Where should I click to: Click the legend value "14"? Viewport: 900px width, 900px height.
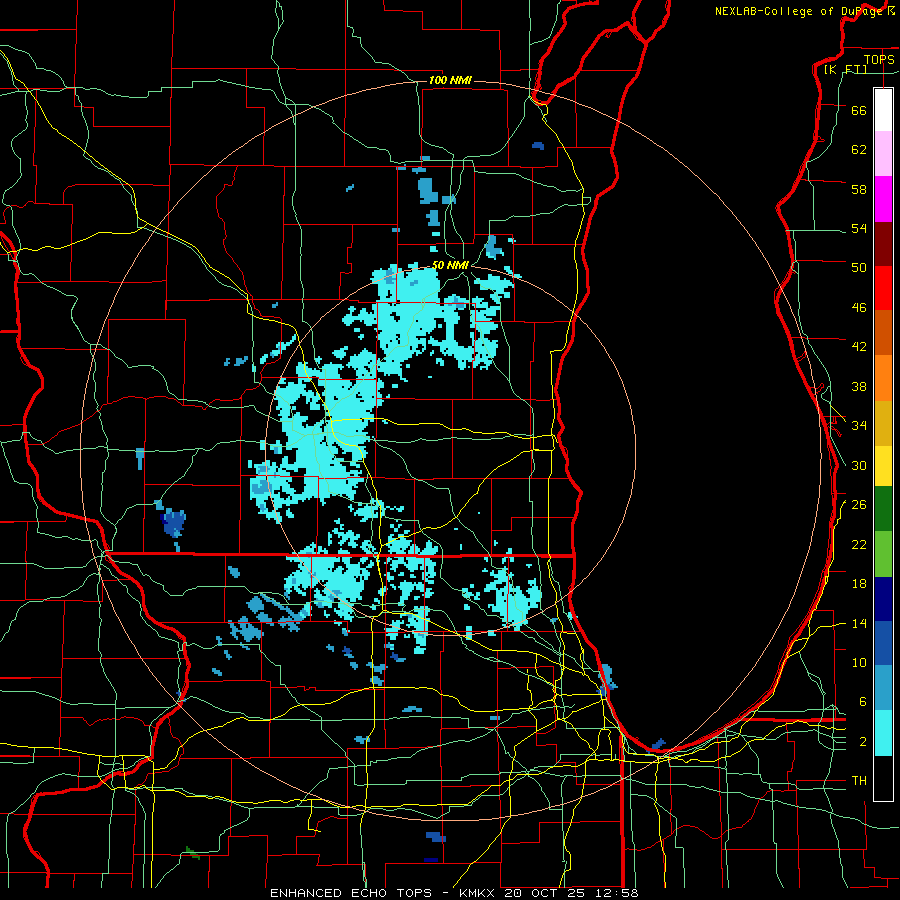[859, 624]
